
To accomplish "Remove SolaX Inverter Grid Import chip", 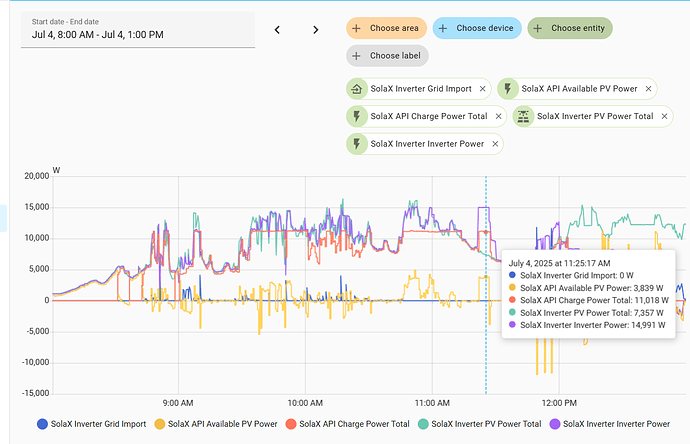I will pos(482,89).
